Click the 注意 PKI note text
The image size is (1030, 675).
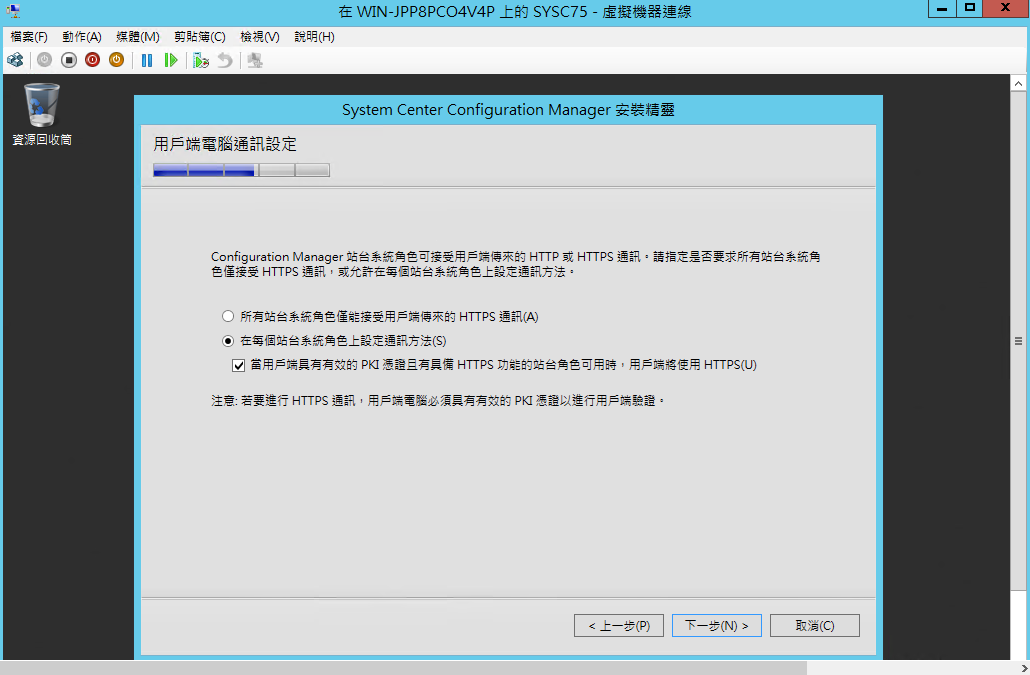click(x=438, y=401)
